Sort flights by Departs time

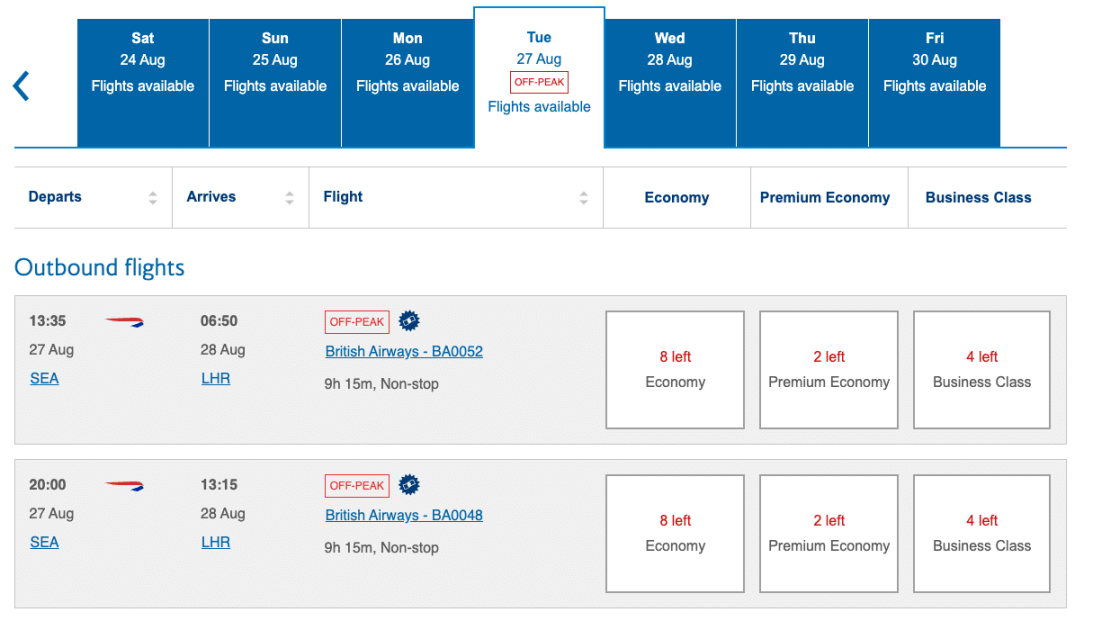pos(155,197)
